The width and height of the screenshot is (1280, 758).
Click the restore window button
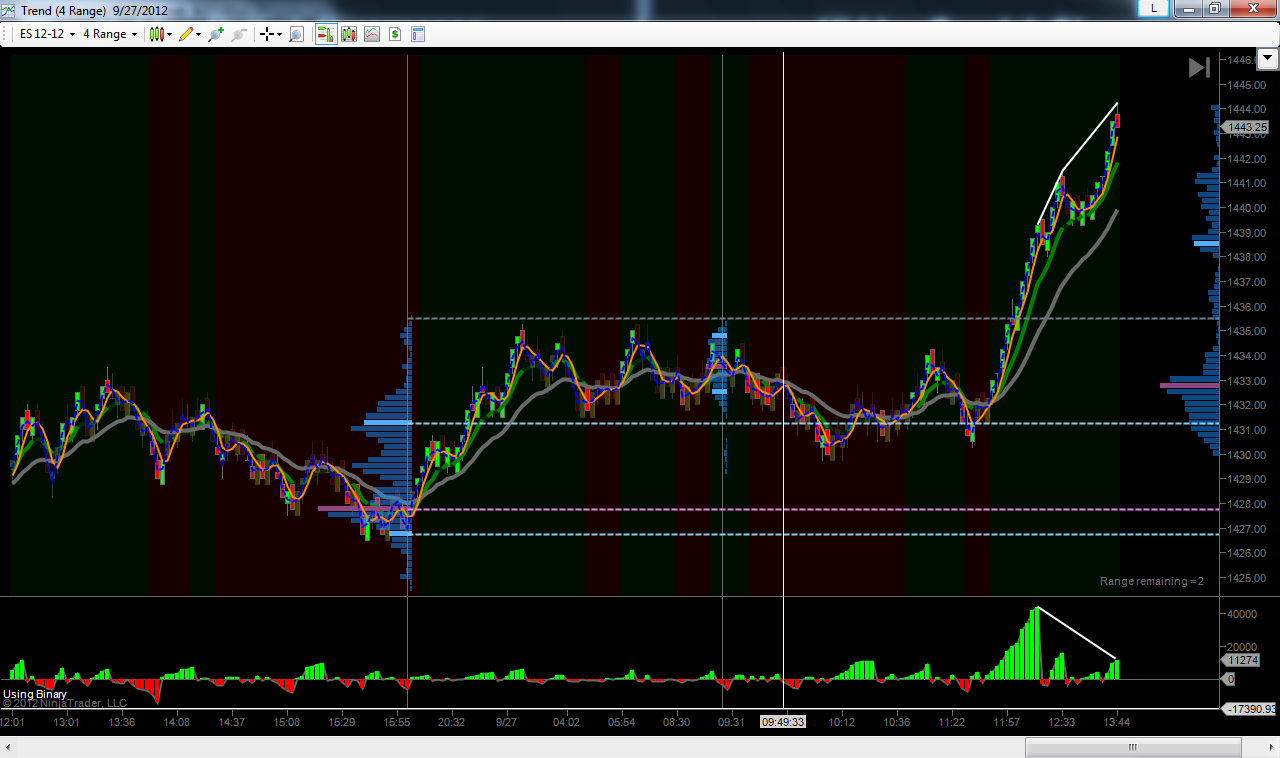(1213, 8)
